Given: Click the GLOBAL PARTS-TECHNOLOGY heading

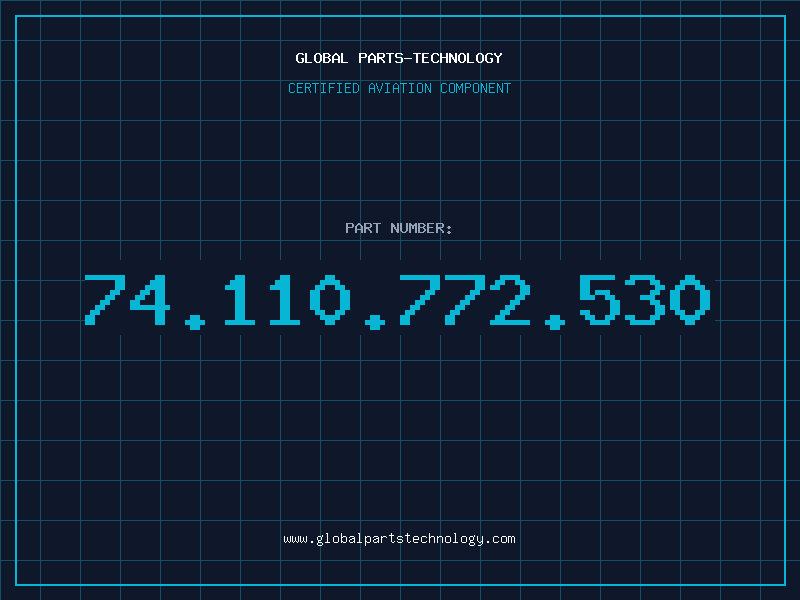Looking at the screenshot, I should (399, 58).
